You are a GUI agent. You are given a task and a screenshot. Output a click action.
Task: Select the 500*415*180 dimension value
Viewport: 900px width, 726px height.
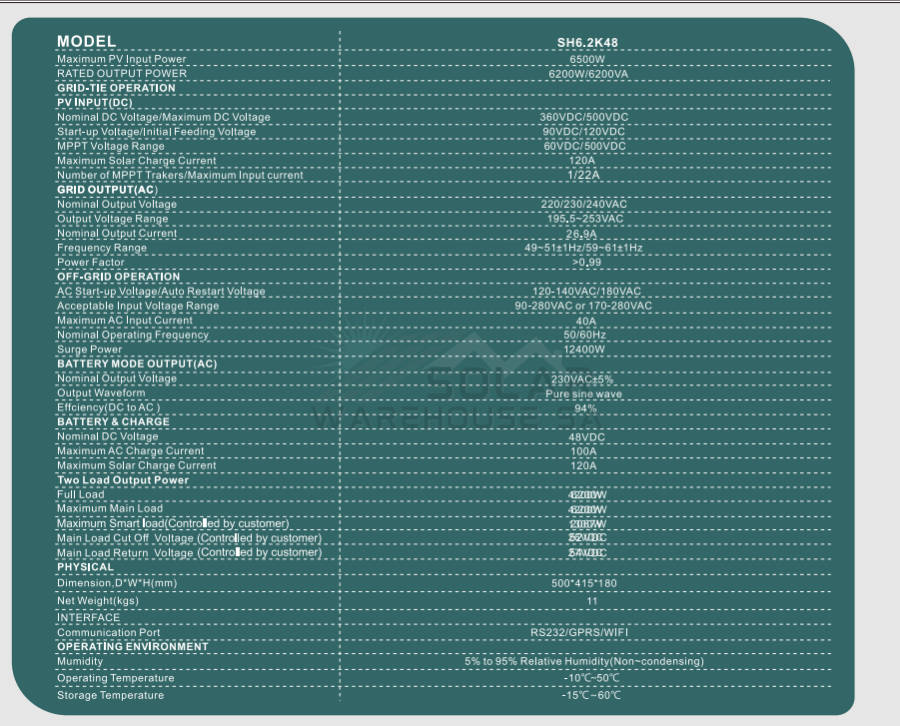tap(584, 583)
